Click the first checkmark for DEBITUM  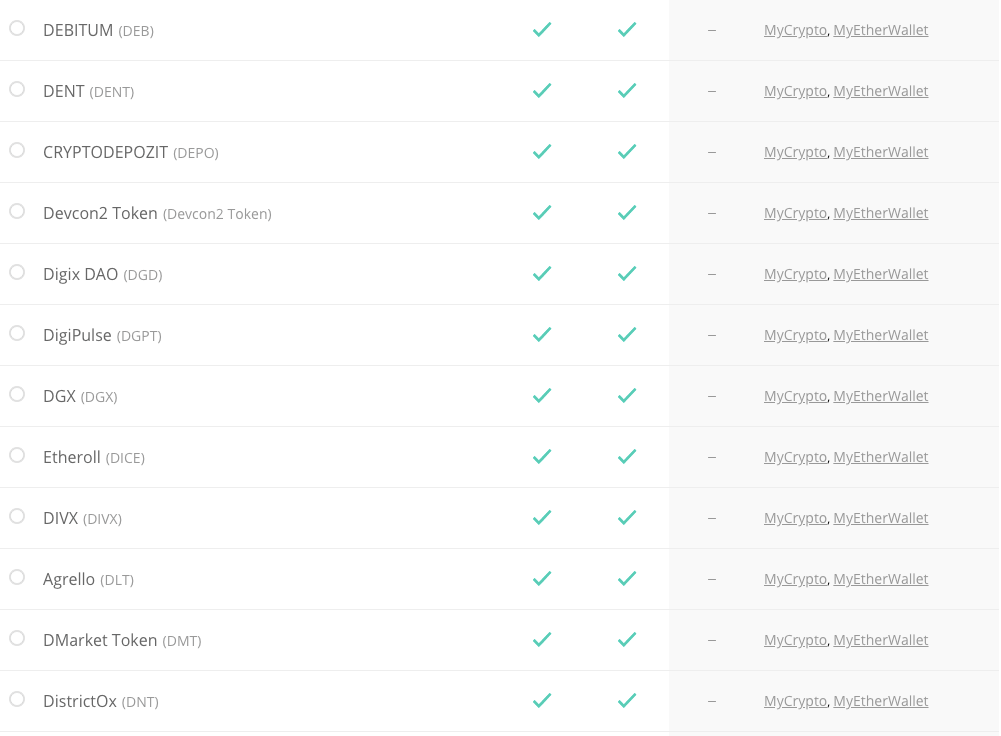tap(542, 30)
